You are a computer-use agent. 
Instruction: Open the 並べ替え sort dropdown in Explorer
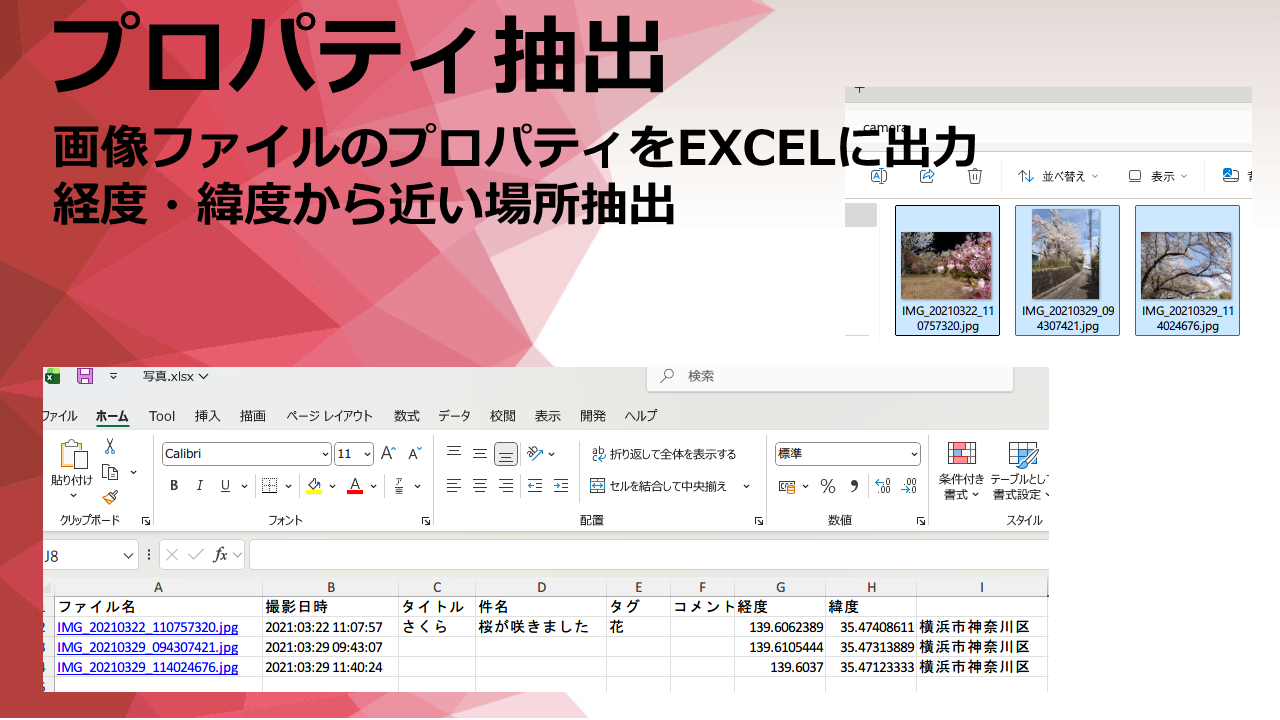click(x=1058, y=176)
